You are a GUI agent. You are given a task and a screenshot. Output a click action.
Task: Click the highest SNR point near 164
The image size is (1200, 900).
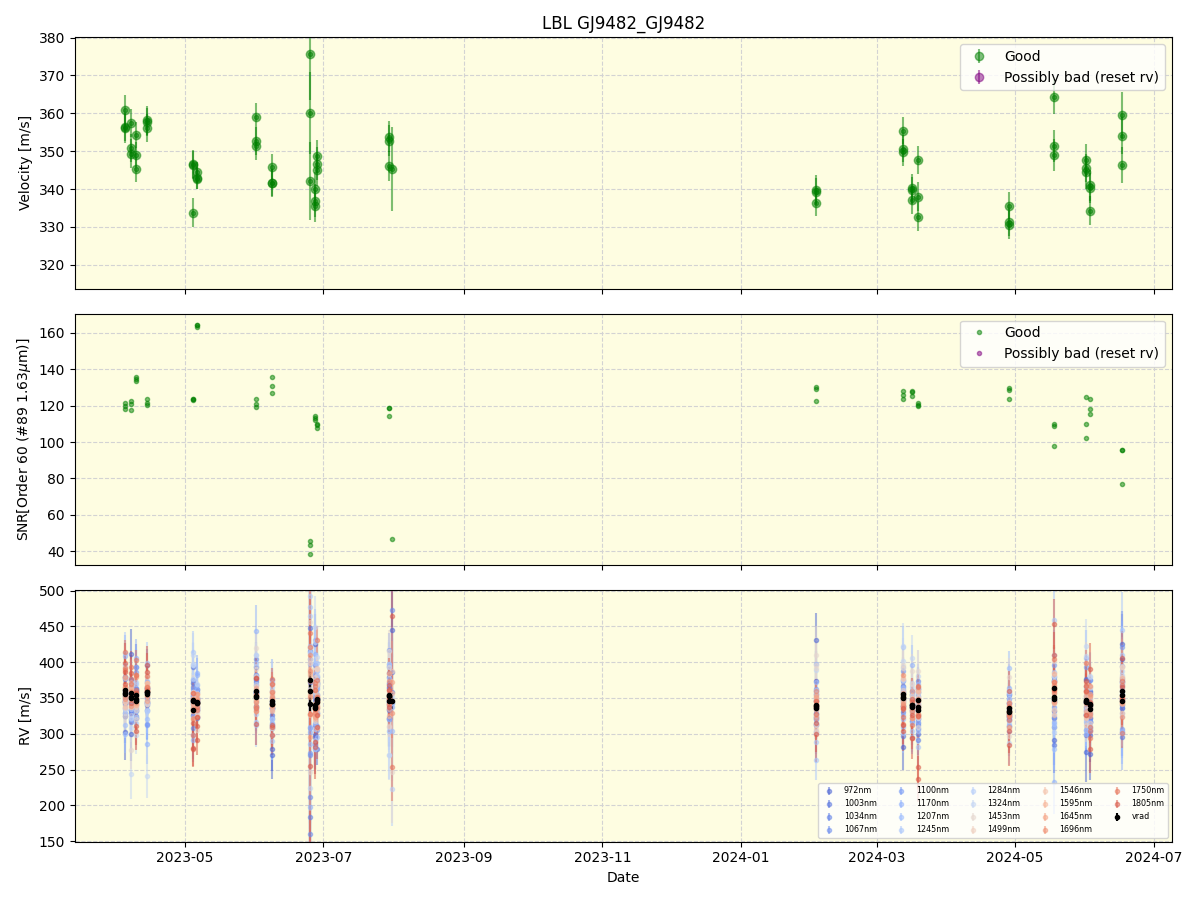(x=197, y=325)
